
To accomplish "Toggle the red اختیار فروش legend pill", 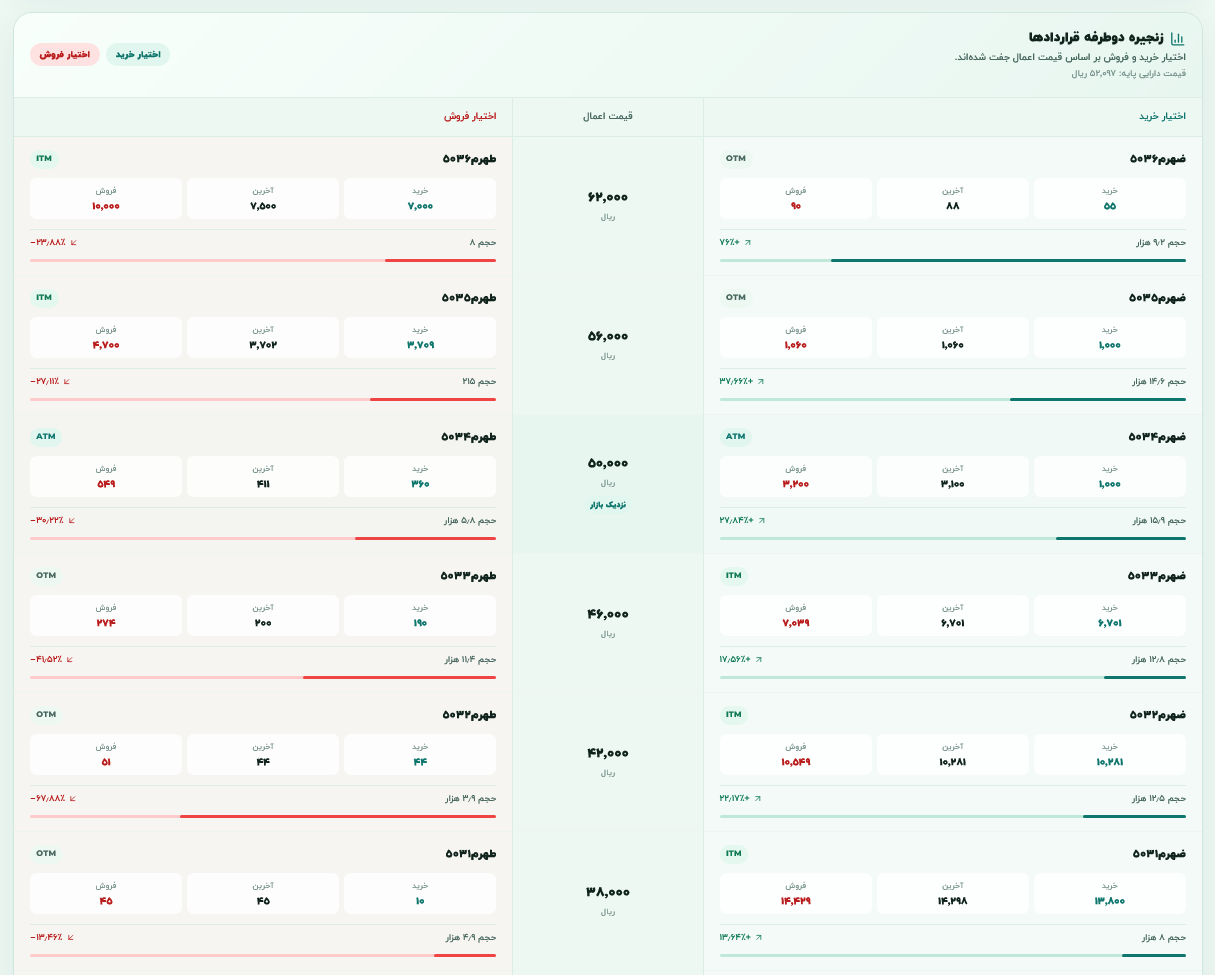I will point(65,54).
